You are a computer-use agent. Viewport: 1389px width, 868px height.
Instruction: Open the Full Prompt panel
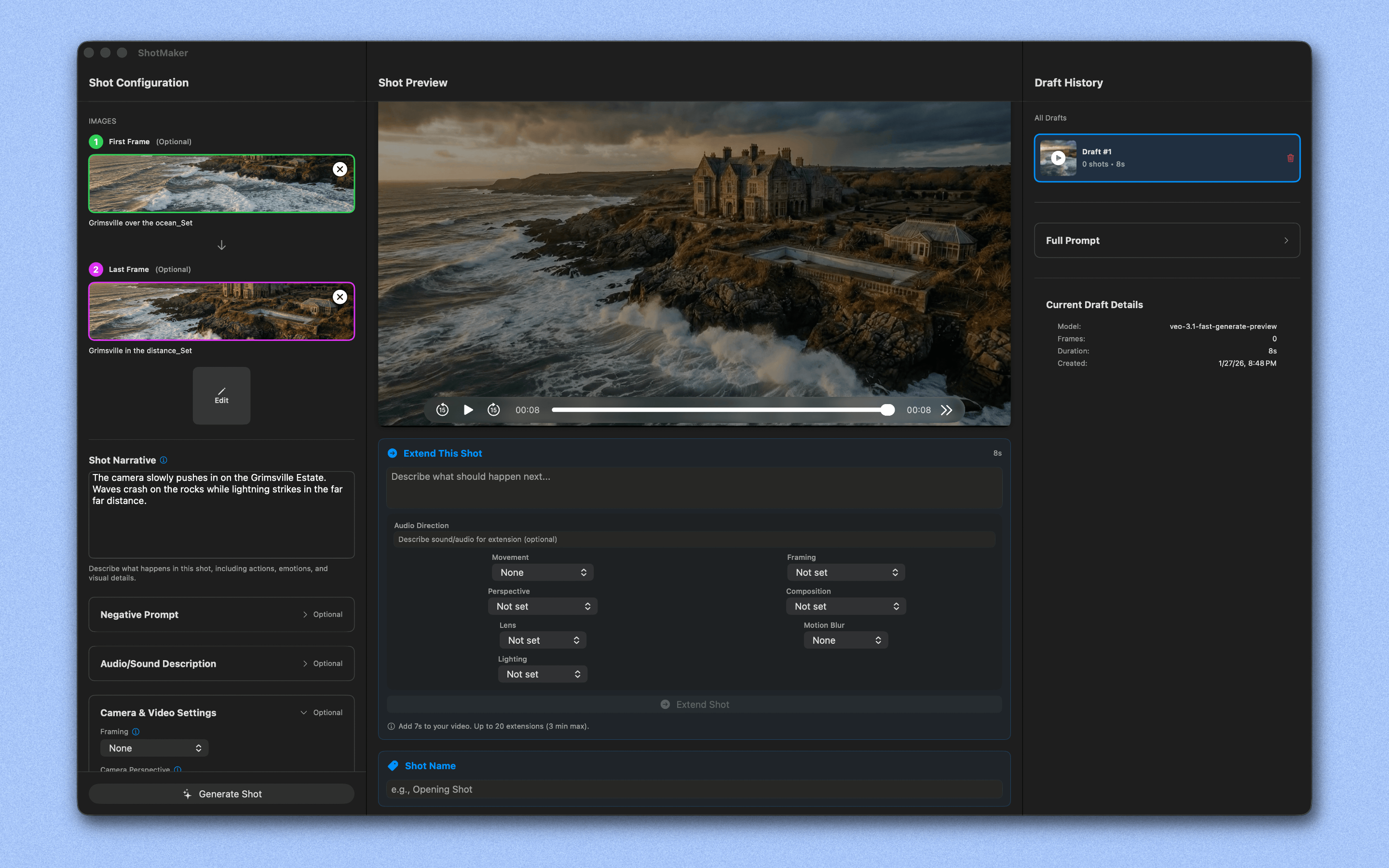tap(1166, 240)
